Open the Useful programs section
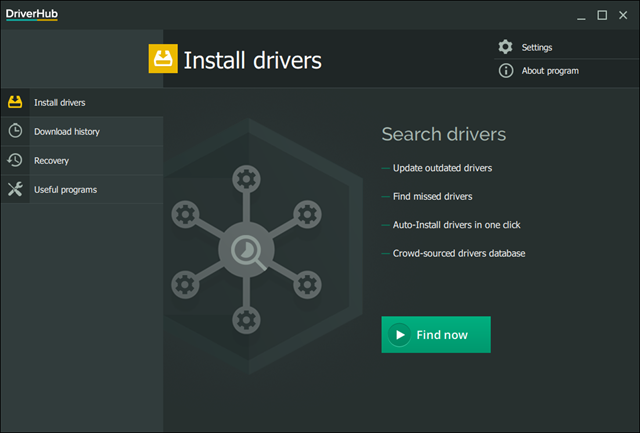Viewport: 640px width, 433px height. (65, 189)
